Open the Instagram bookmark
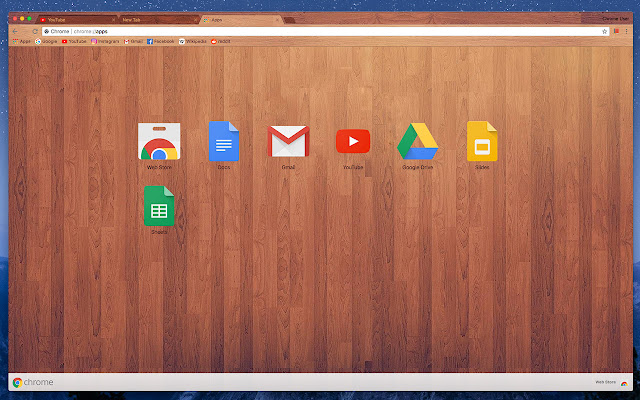Image resolution: width=640 pixels, height=400 pixels. (x=105, y=41)
